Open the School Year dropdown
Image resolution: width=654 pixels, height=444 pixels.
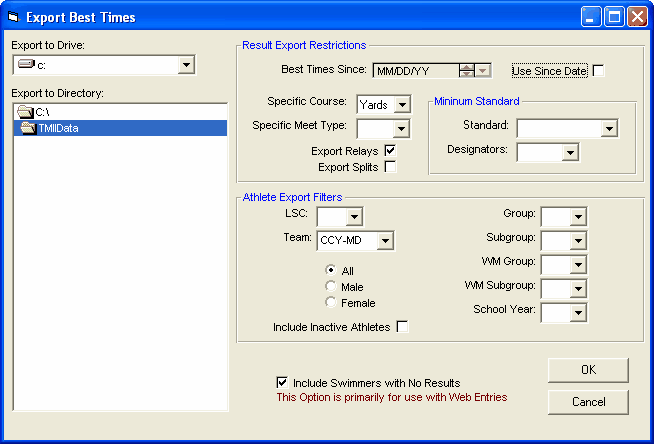(x=577, y=313)
